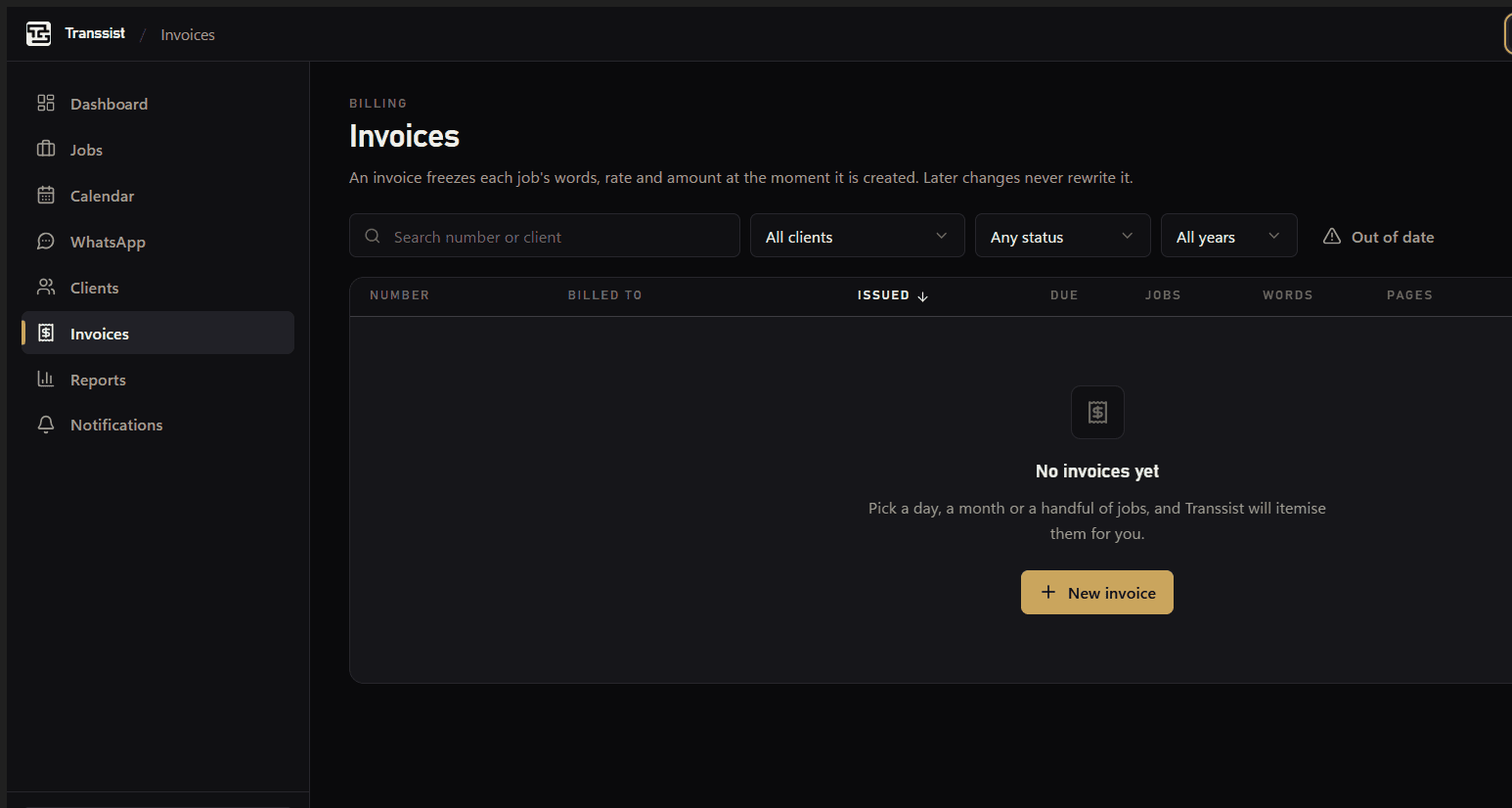Click the search magnifier icon
Viewport: 1512px width, 808px height.
pos(373,236)
